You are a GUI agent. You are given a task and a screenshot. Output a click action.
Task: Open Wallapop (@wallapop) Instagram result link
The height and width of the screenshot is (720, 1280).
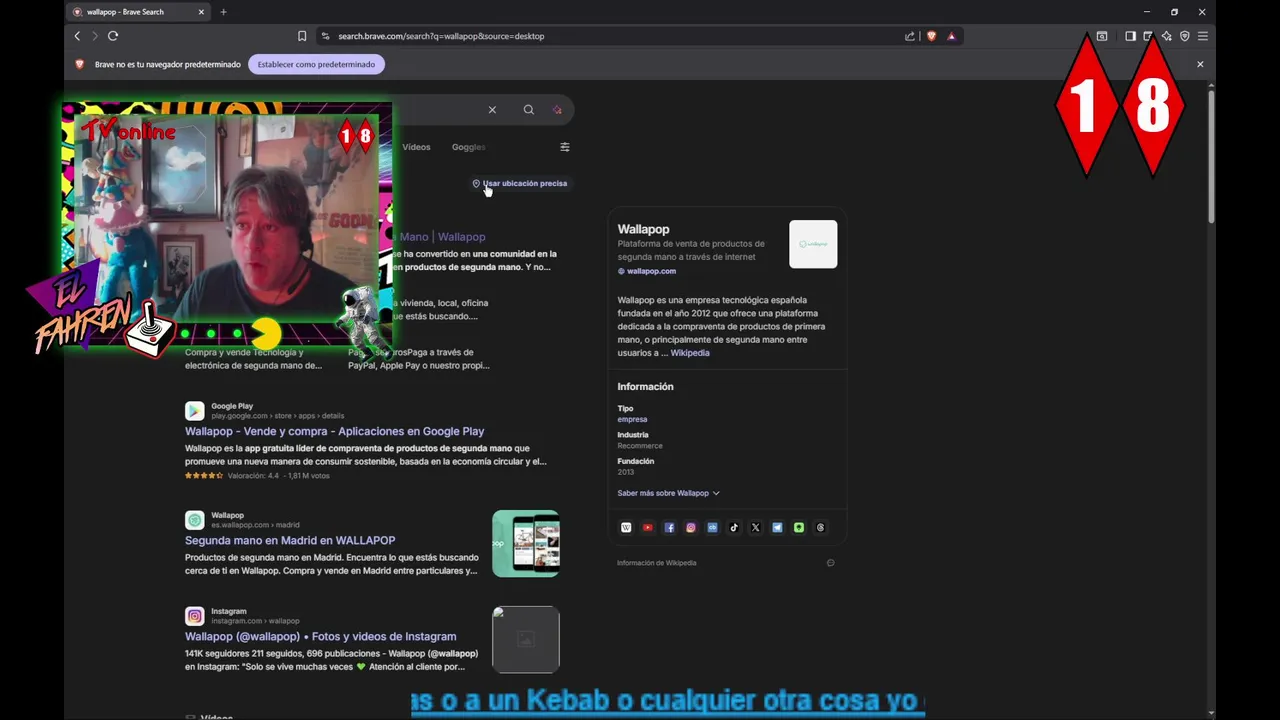tap(320, 636)
